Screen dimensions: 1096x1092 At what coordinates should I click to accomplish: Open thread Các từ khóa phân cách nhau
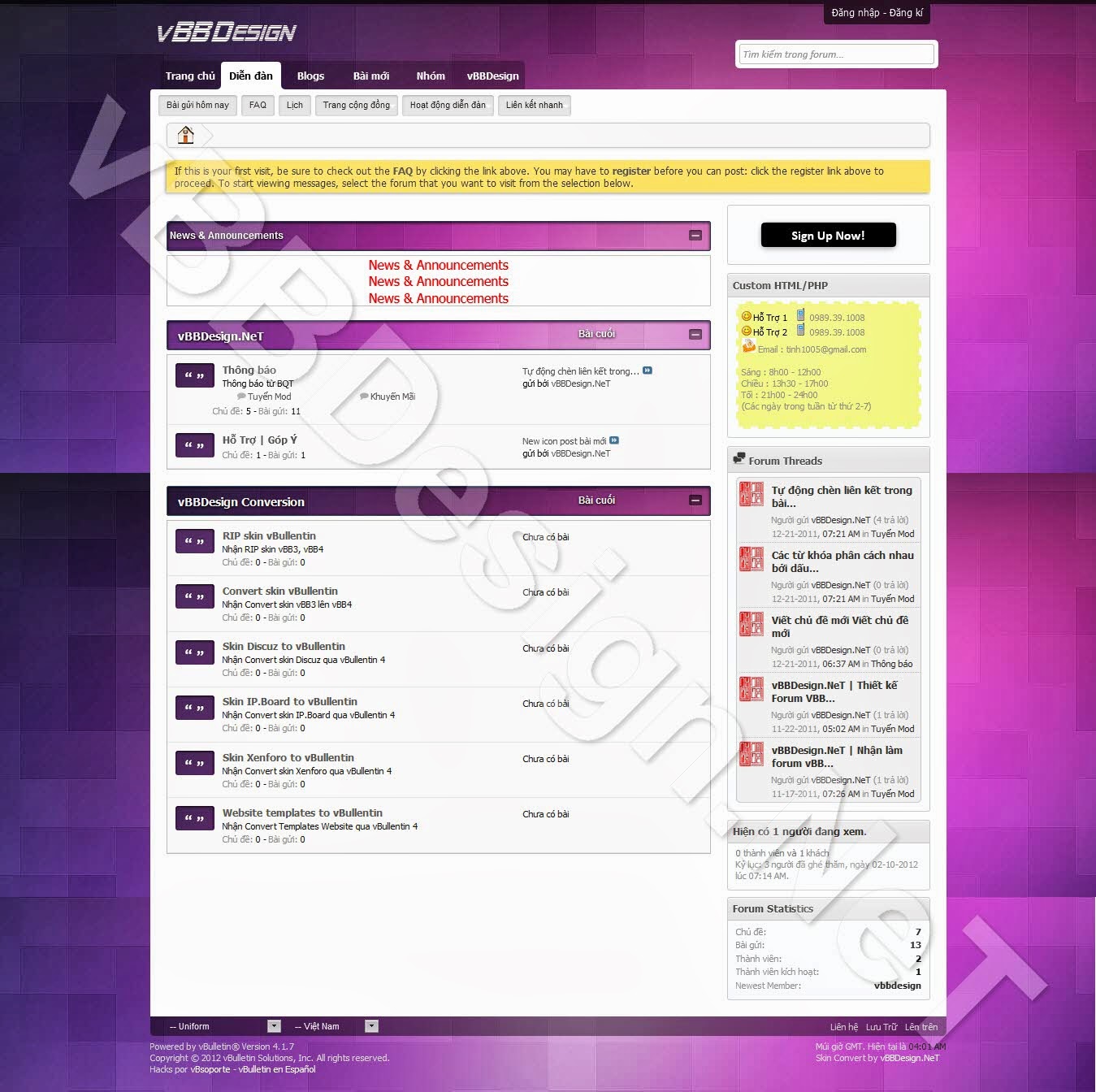(843, 561)
